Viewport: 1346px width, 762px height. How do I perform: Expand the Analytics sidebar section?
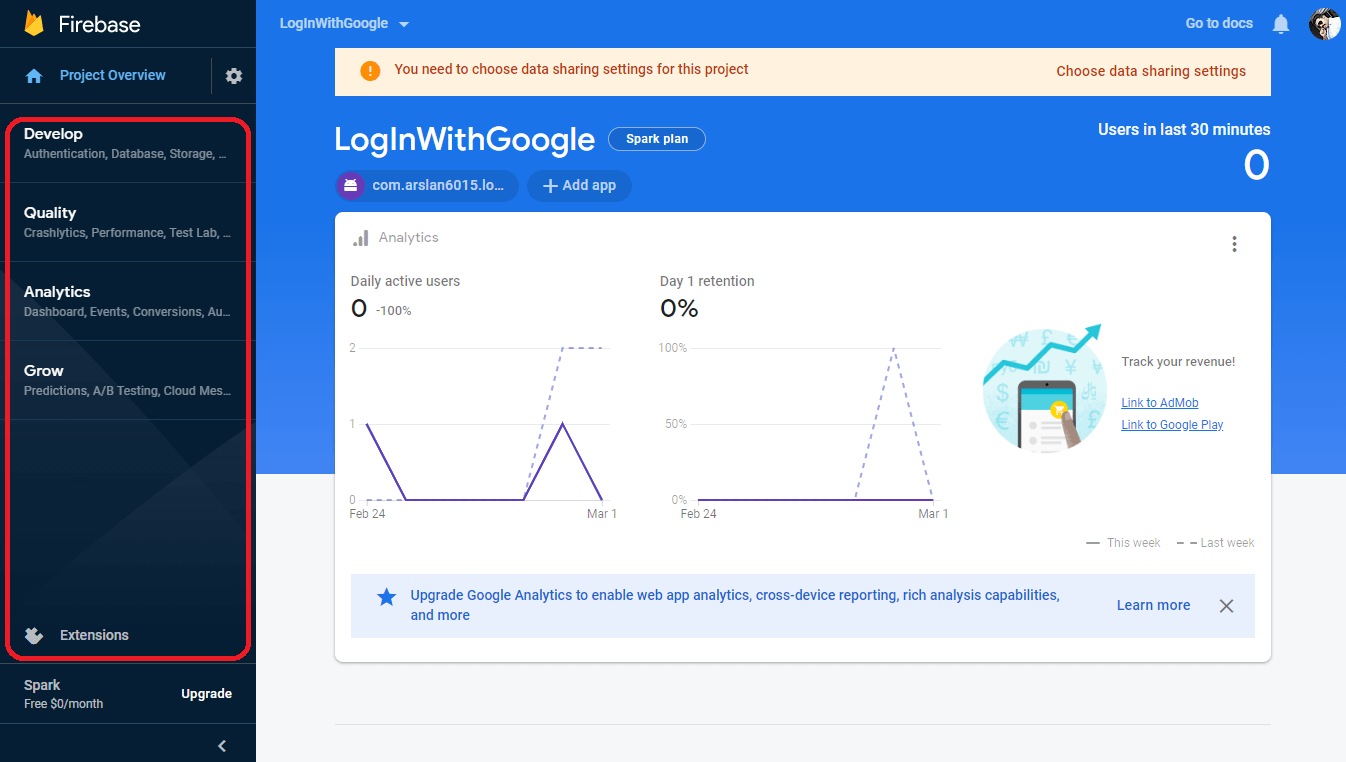(x=128, y=301)
